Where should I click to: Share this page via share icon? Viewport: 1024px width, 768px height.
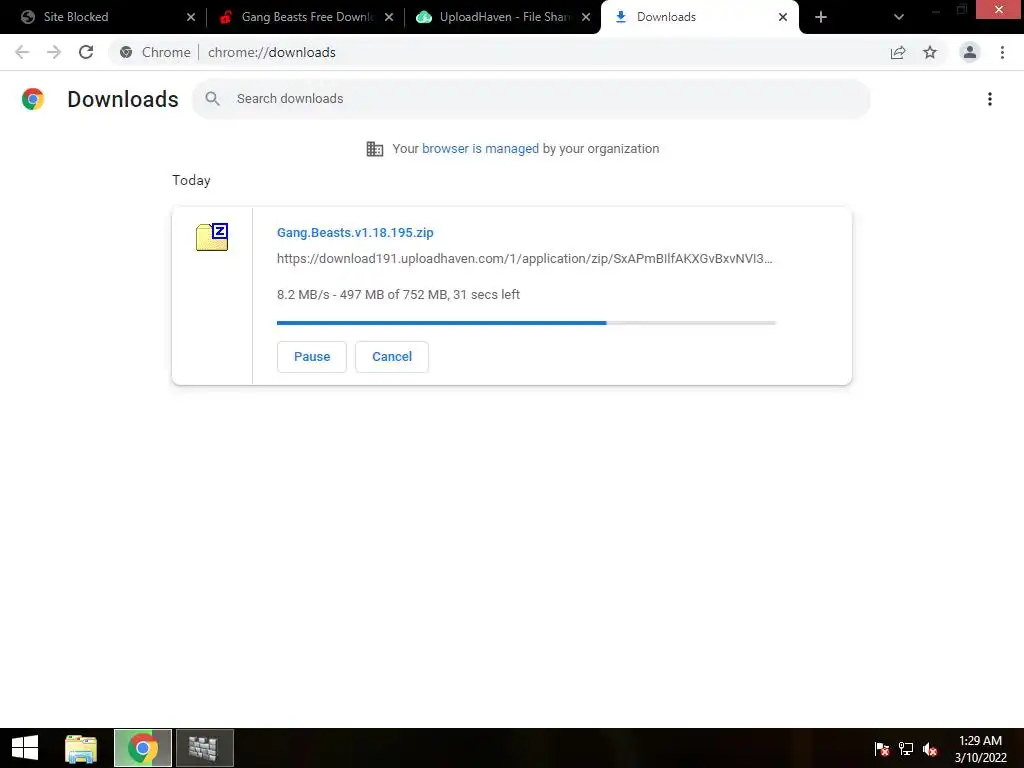[x=898, y=52]
